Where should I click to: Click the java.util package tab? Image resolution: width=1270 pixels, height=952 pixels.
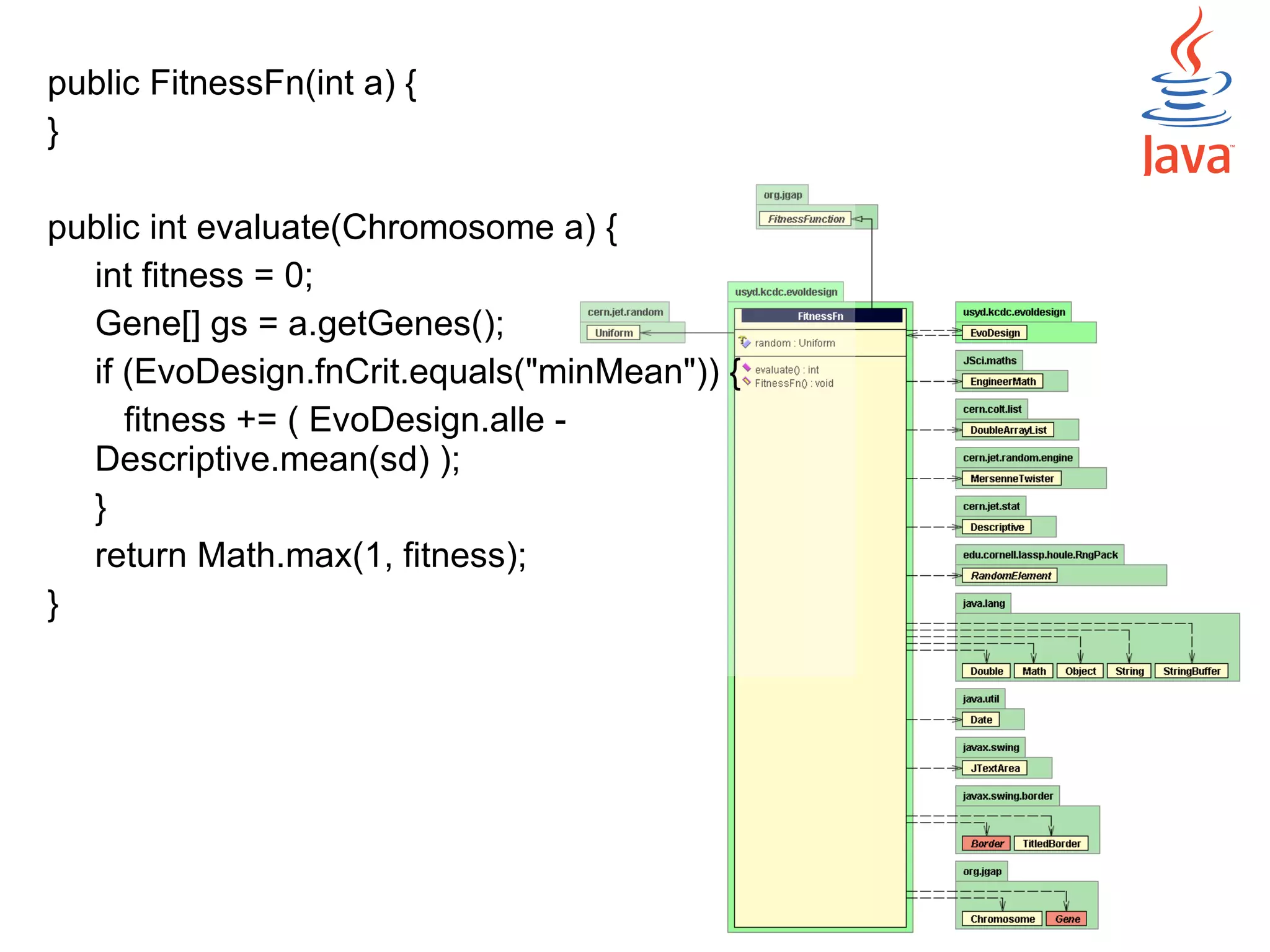pyautogui.click(x=980, y=699)
